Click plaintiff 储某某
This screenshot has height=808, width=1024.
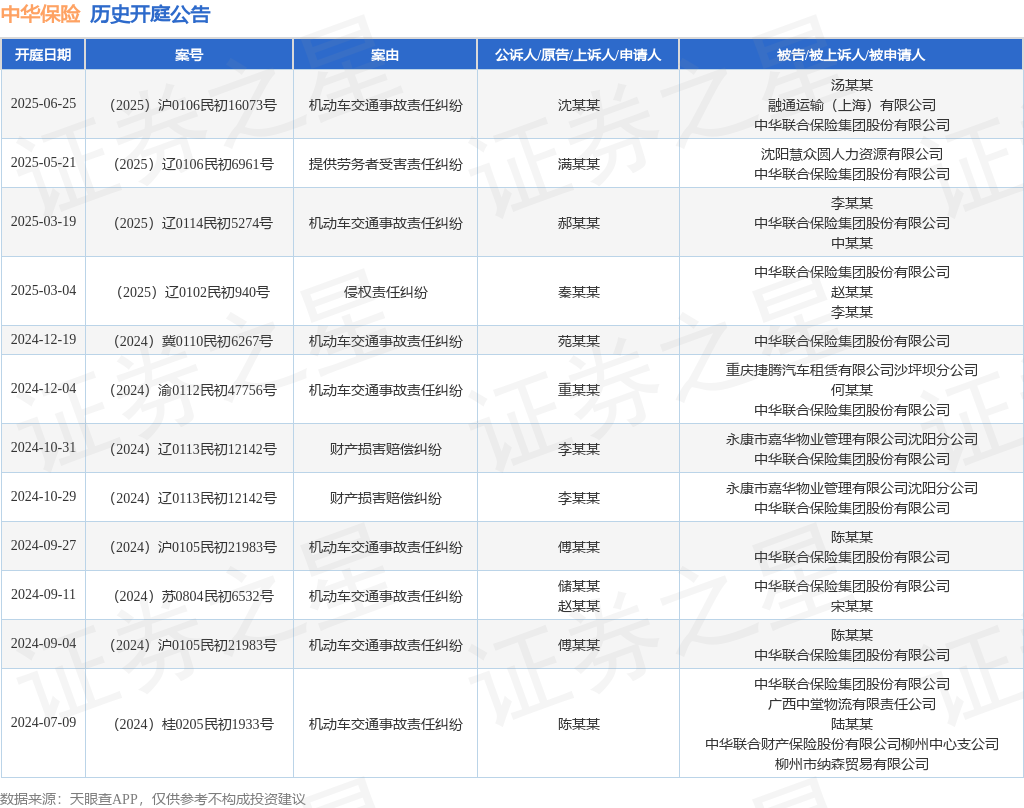(579, 586)
